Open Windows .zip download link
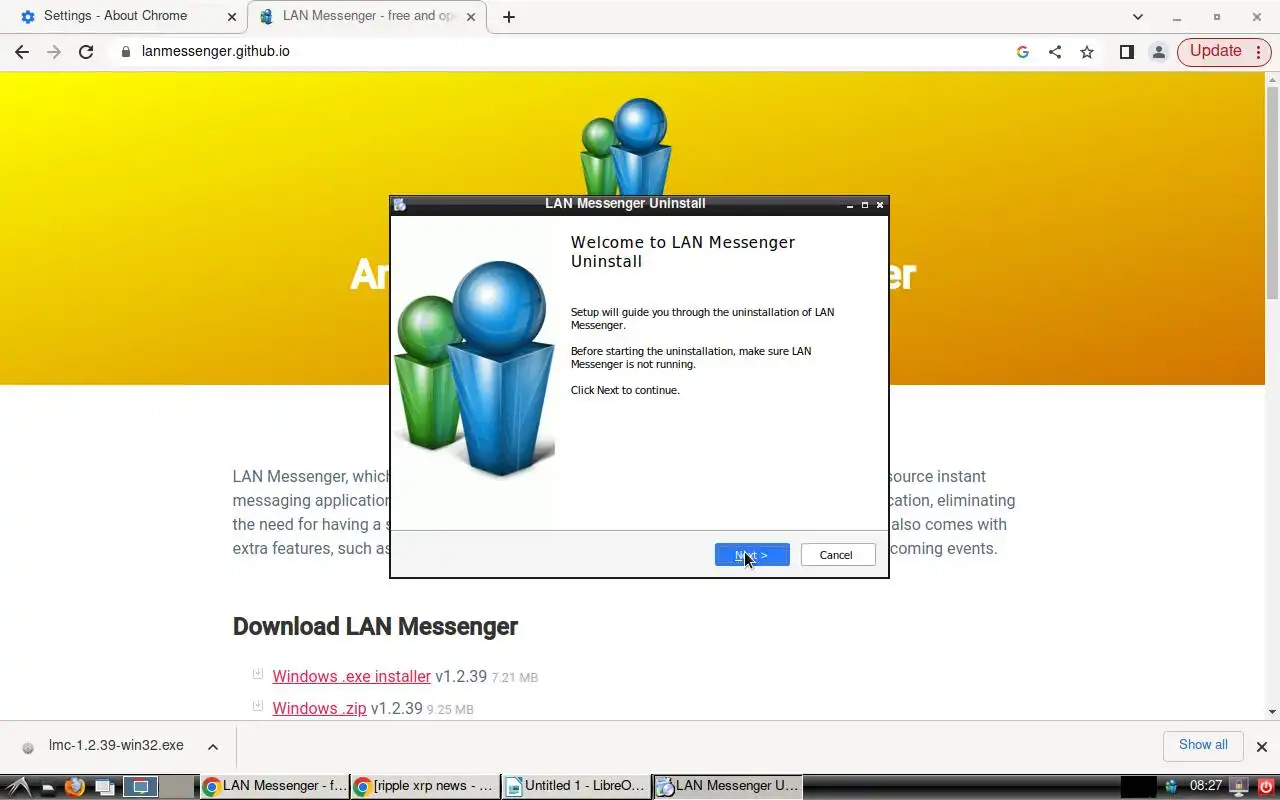Image resolution: width=1280 pixels, height=800 pixels. coord(319,709)
